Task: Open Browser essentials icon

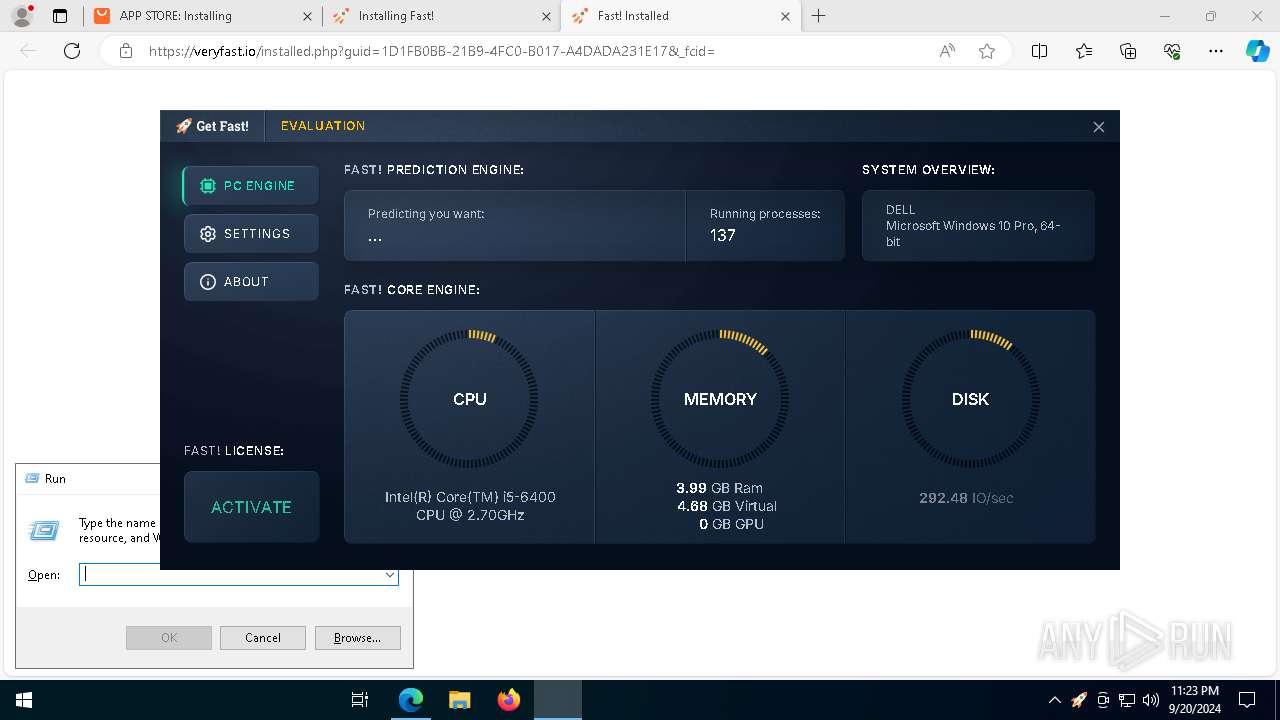Action: click(x=1172, y=51)
